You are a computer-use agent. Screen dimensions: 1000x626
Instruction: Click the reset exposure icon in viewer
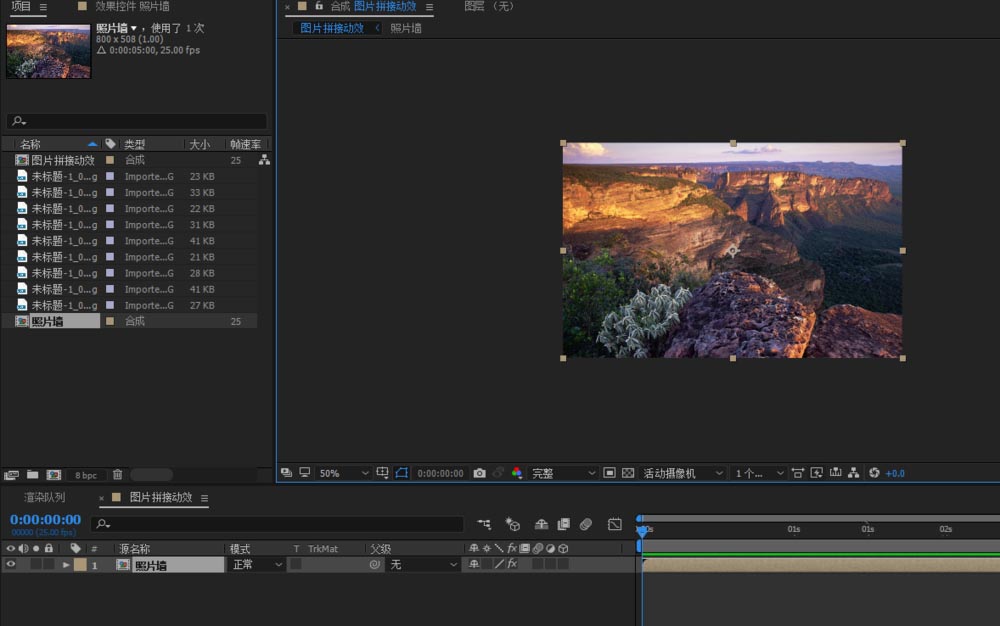click(x=874, y=473)
